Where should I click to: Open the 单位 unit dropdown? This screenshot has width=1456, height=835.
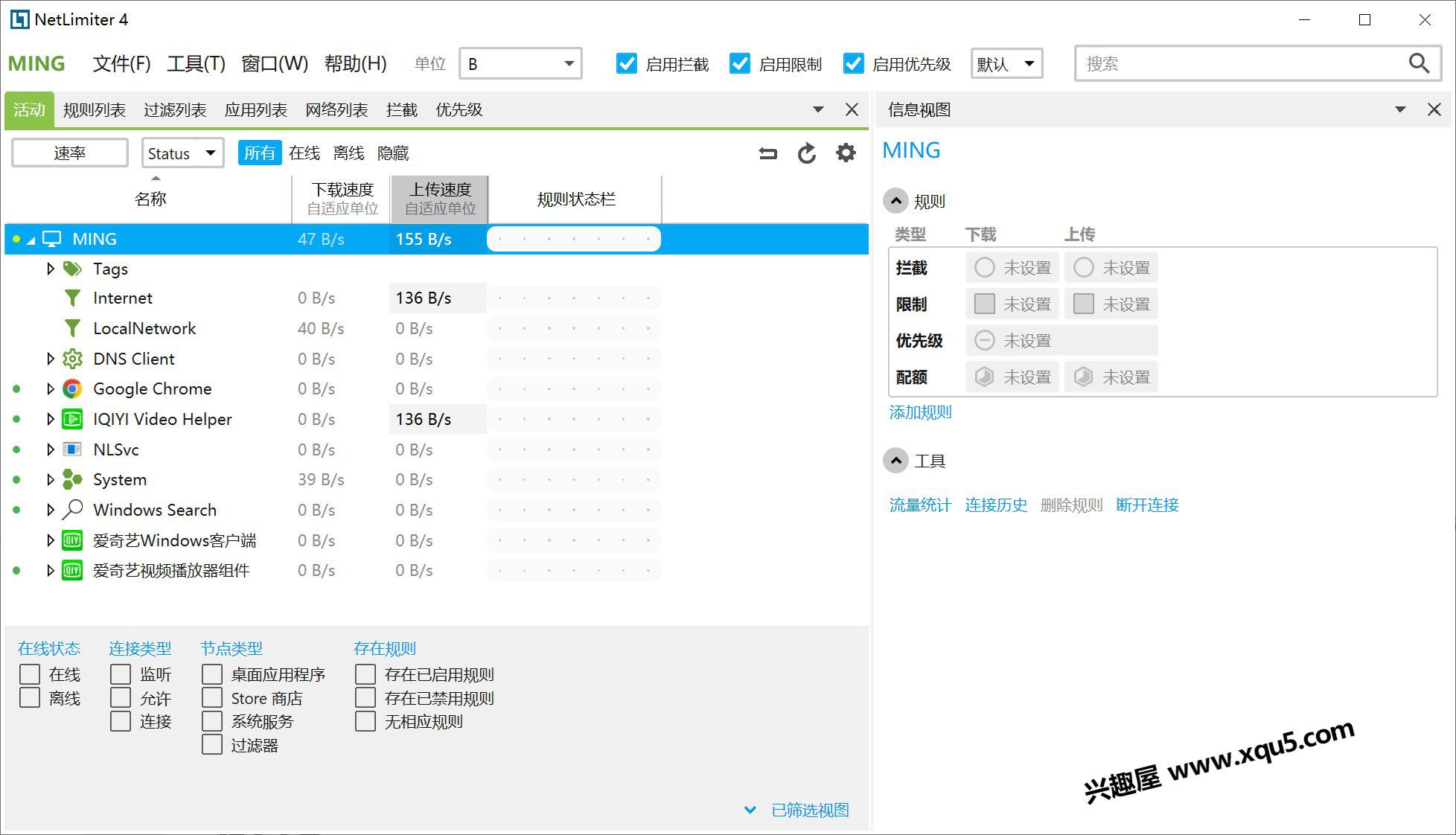[x=521, y=64]
